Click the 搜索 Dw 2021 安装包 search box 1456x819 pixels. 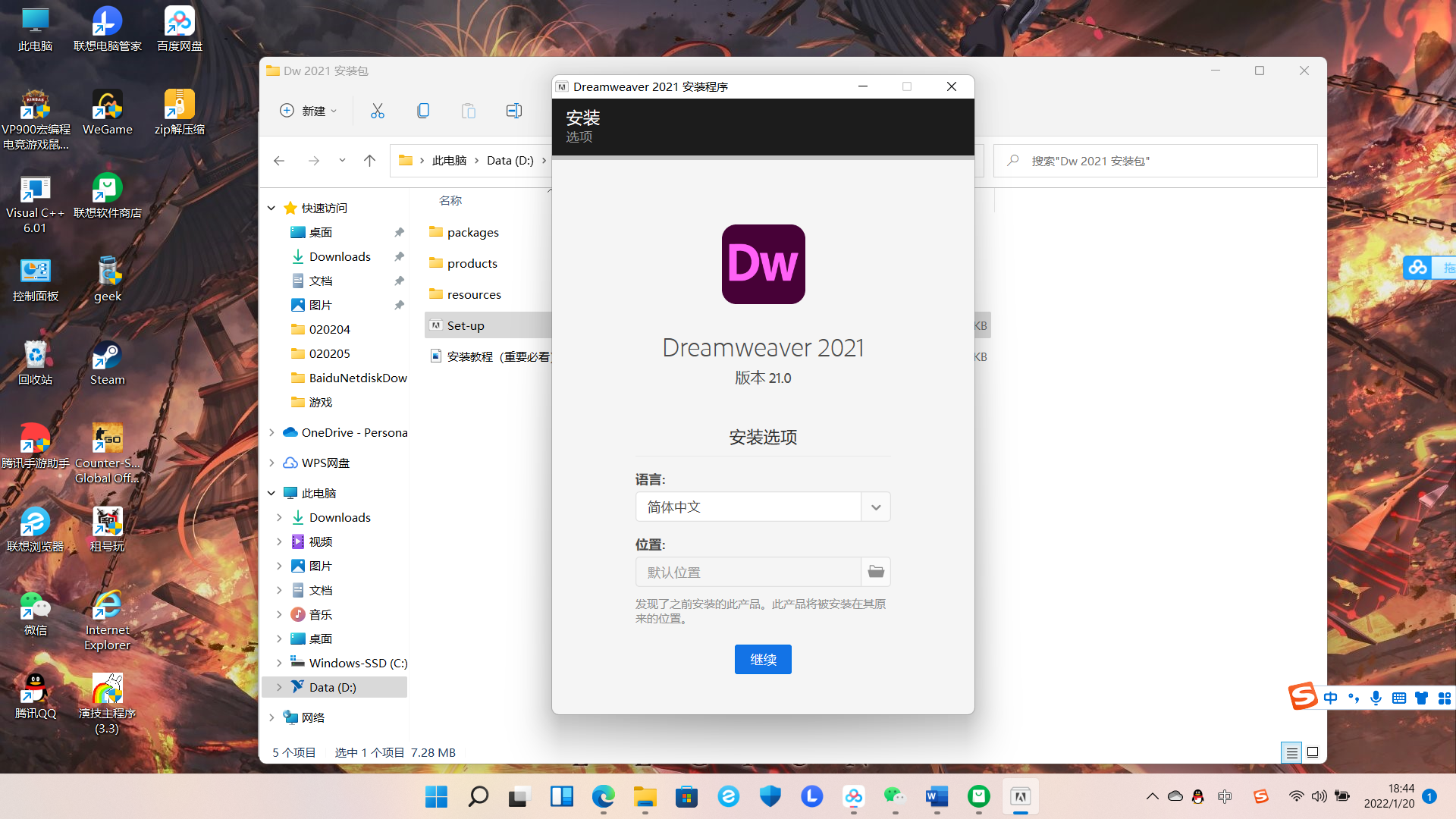[1137, 161]
